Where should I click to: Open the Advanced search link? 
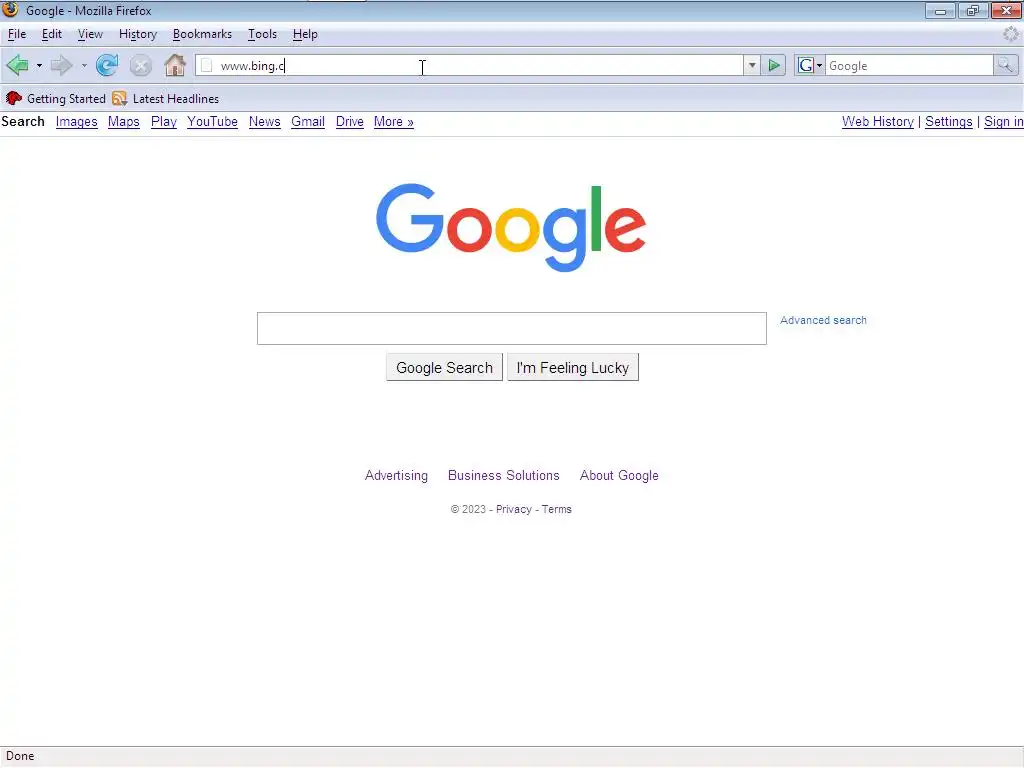click(x=823, y=320)
